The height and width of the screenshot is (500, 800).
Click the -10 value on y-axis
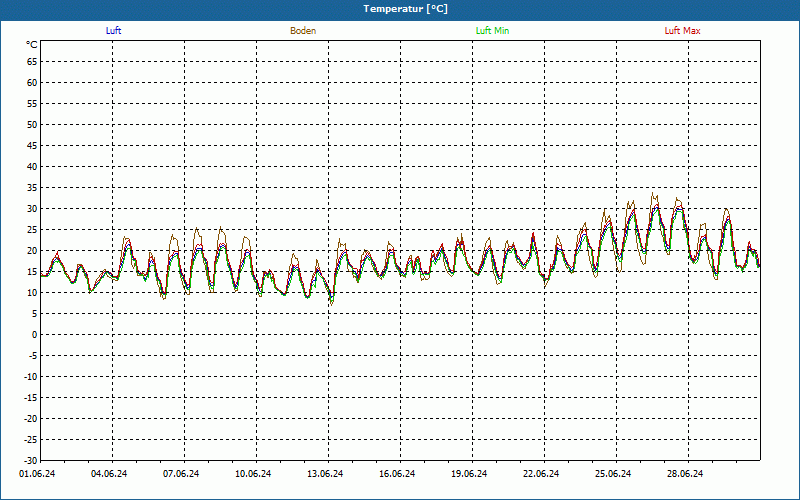[32, 377]
